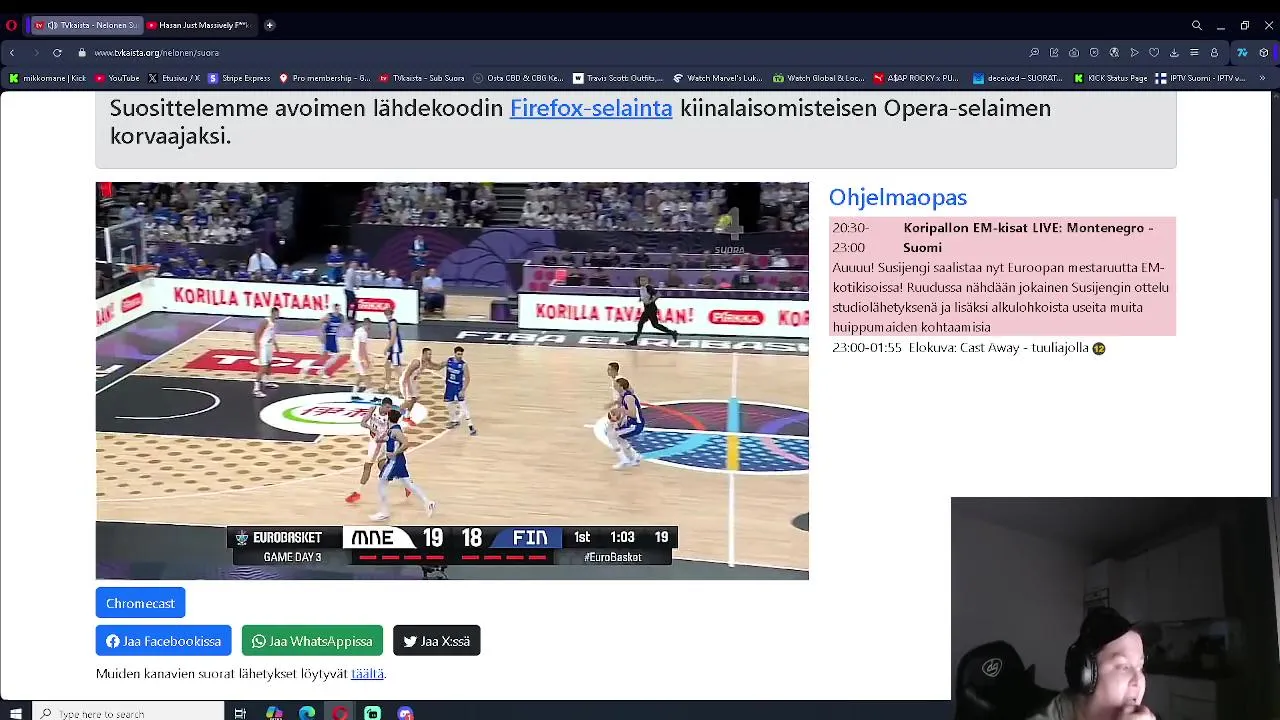The height and width of the screenshot is (720, 1280).
Task: Open the YouTube bookmark
Action: coord(117,78)
